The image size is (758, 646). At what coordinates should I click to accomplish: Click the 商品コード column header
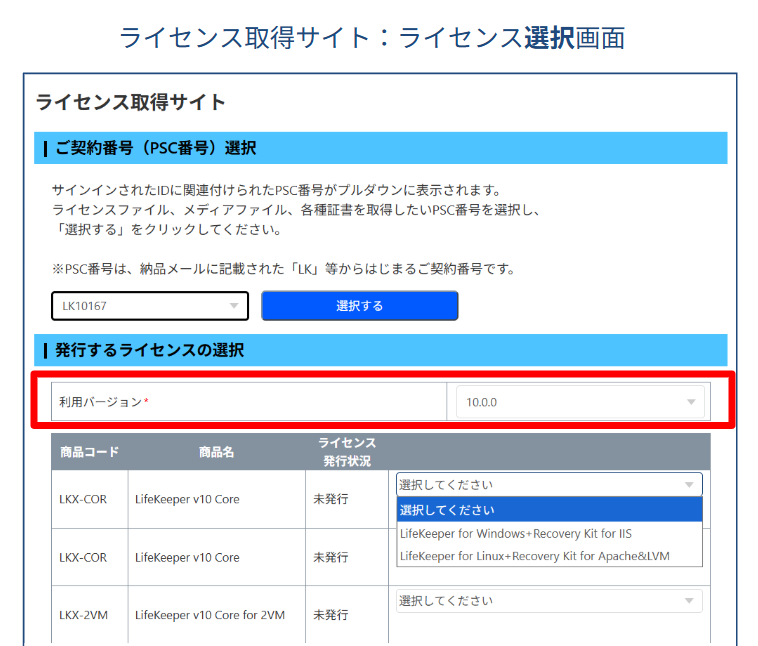(89, 452)
